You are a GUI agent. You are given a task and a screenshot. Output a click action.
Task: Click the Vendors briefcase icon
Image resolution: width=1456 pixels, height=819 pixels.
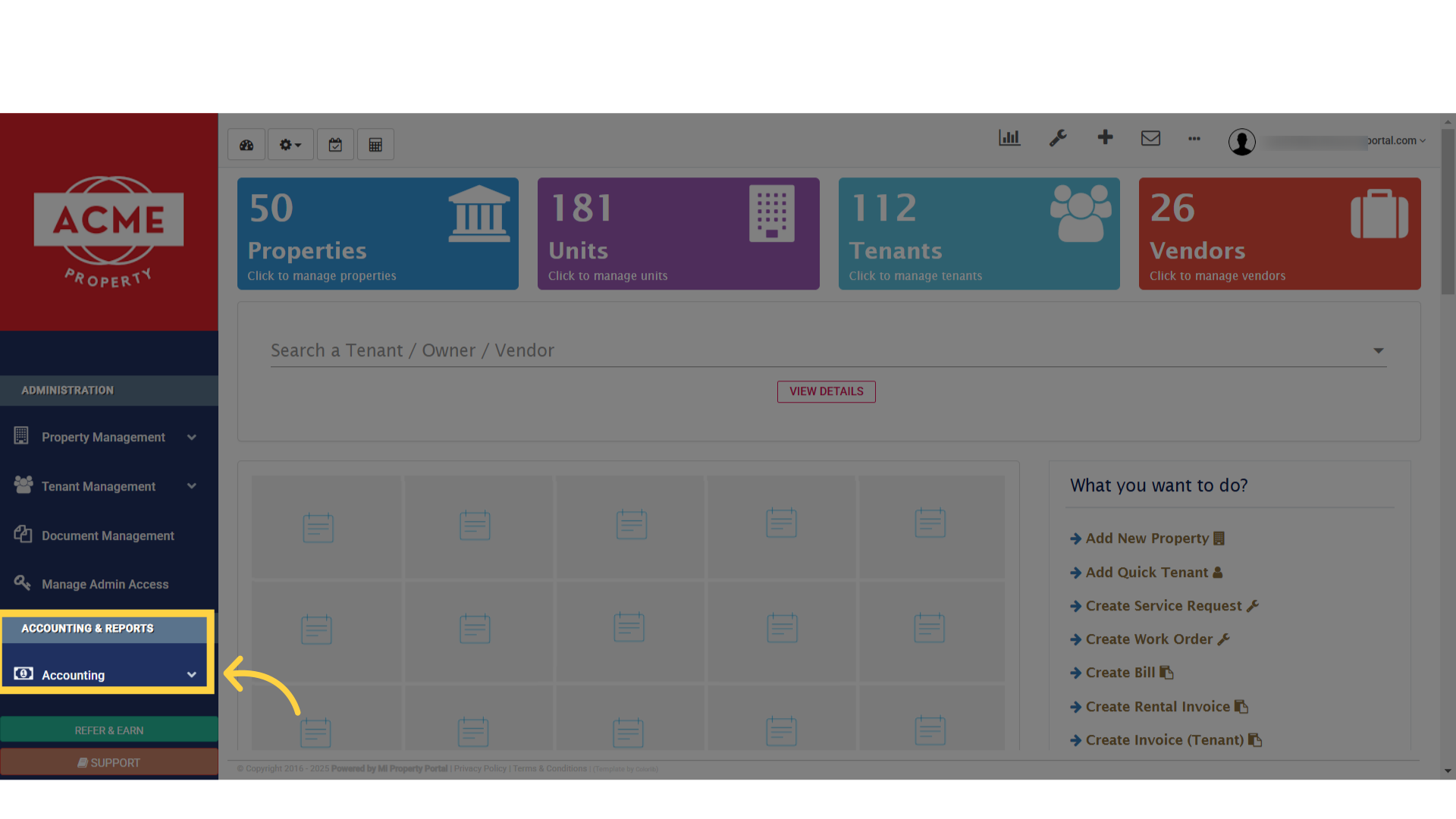tap(1379, 215)
